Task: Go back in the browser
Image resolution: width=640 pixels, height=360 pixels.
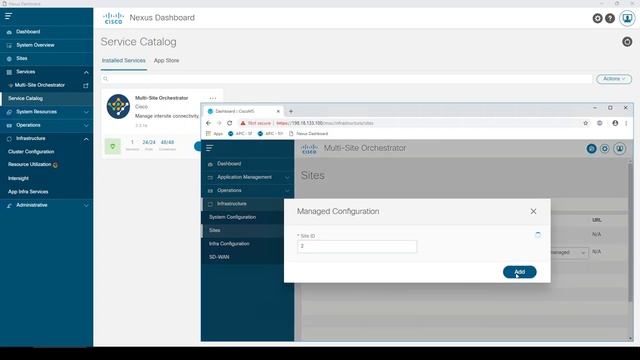Action: pos(209,123)
